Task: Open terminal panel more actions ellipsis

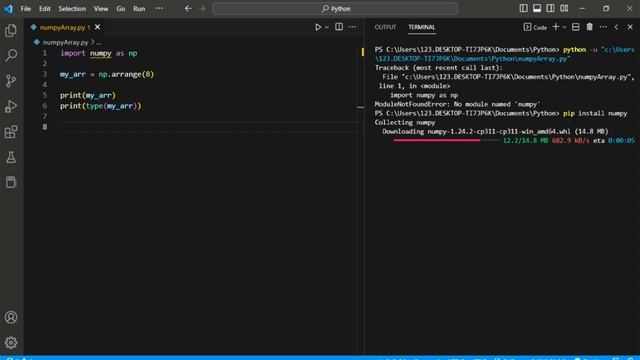Action: 603,27
